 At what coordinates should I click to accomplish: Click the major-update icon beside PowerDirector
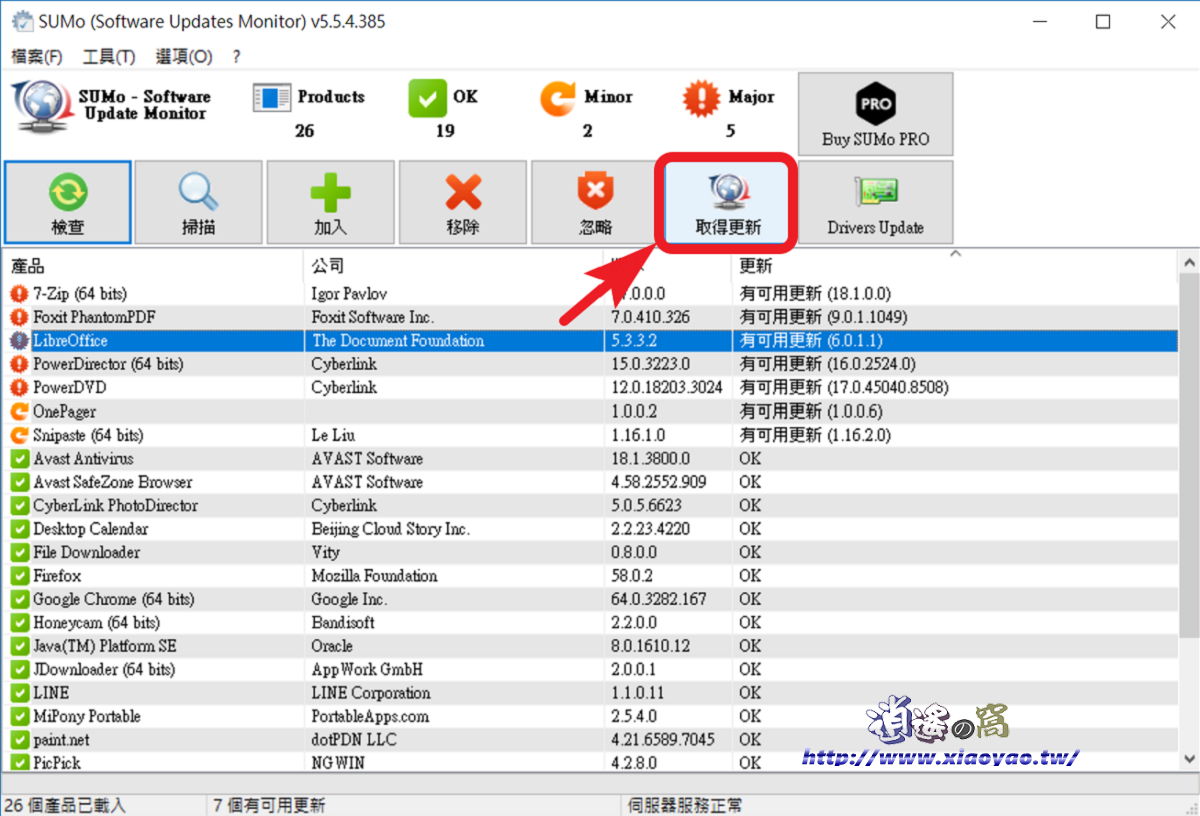[19, 364]
